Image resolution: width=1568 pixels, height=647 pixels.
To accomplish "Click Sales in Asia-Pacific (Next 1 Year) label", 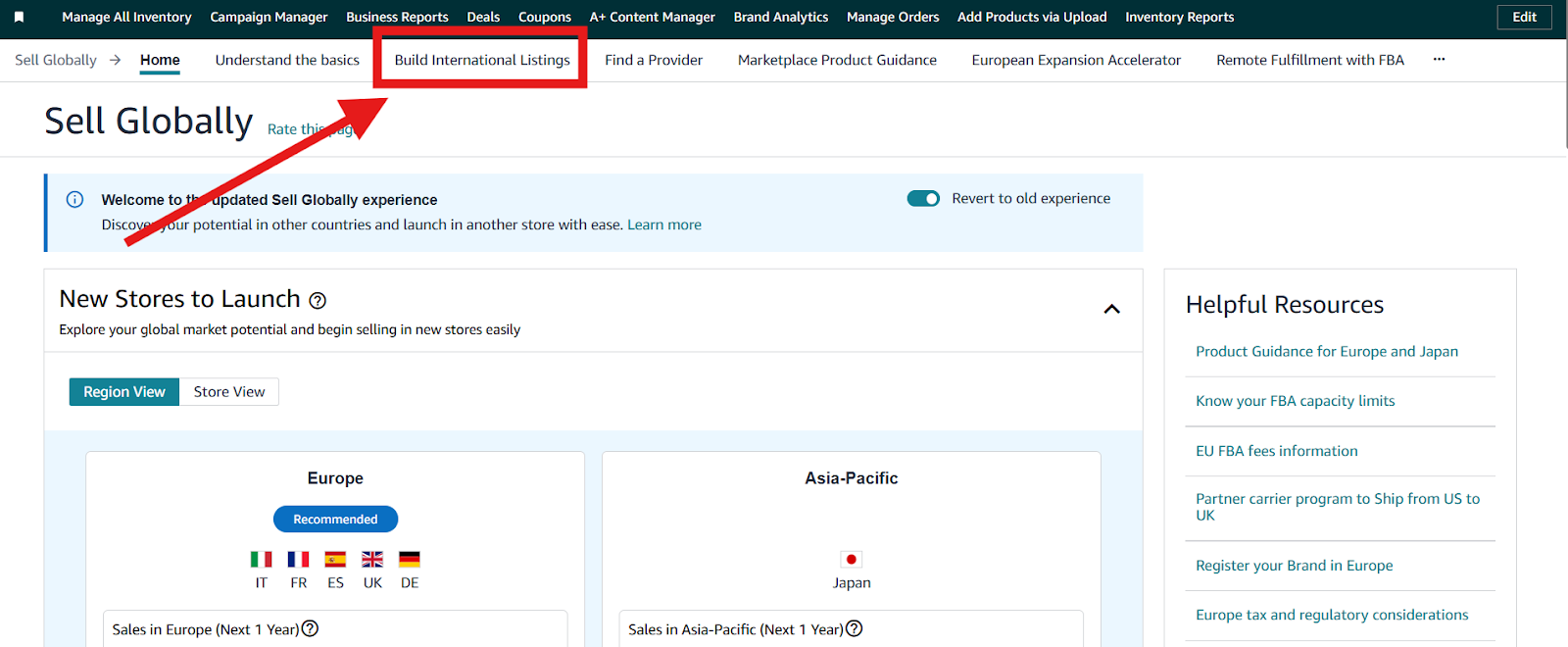I will [x=735, y=629].
